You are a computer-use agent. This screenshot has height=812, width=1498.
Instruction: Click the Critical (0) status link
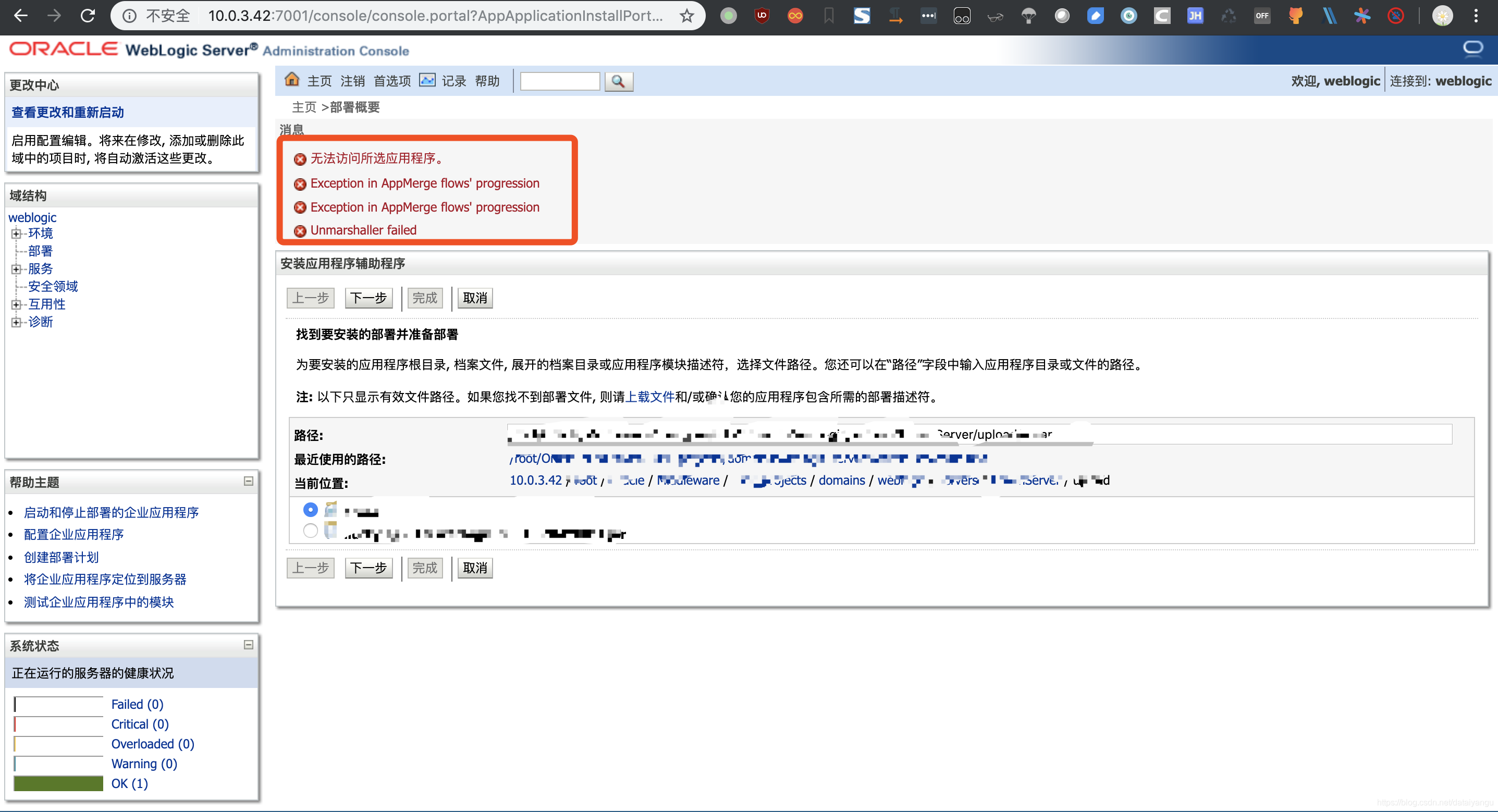coord(140,724)
